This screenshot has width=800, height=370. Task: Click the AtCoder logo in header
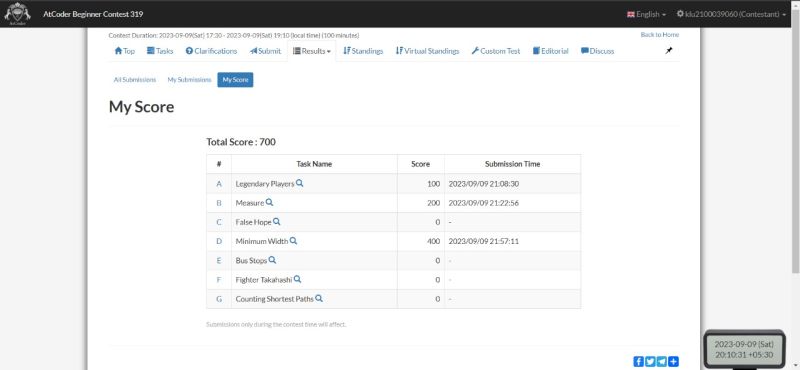17,13
